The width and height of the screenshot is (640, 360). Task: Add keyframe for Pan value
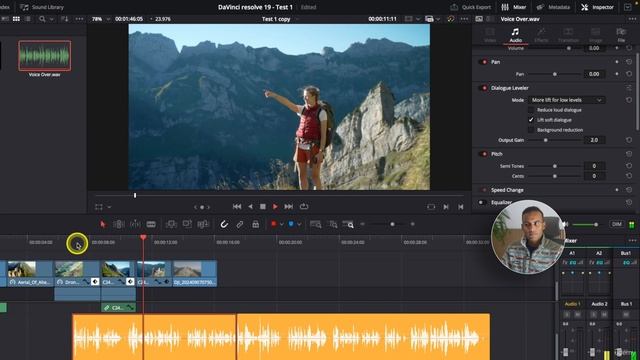pos(617,74)
